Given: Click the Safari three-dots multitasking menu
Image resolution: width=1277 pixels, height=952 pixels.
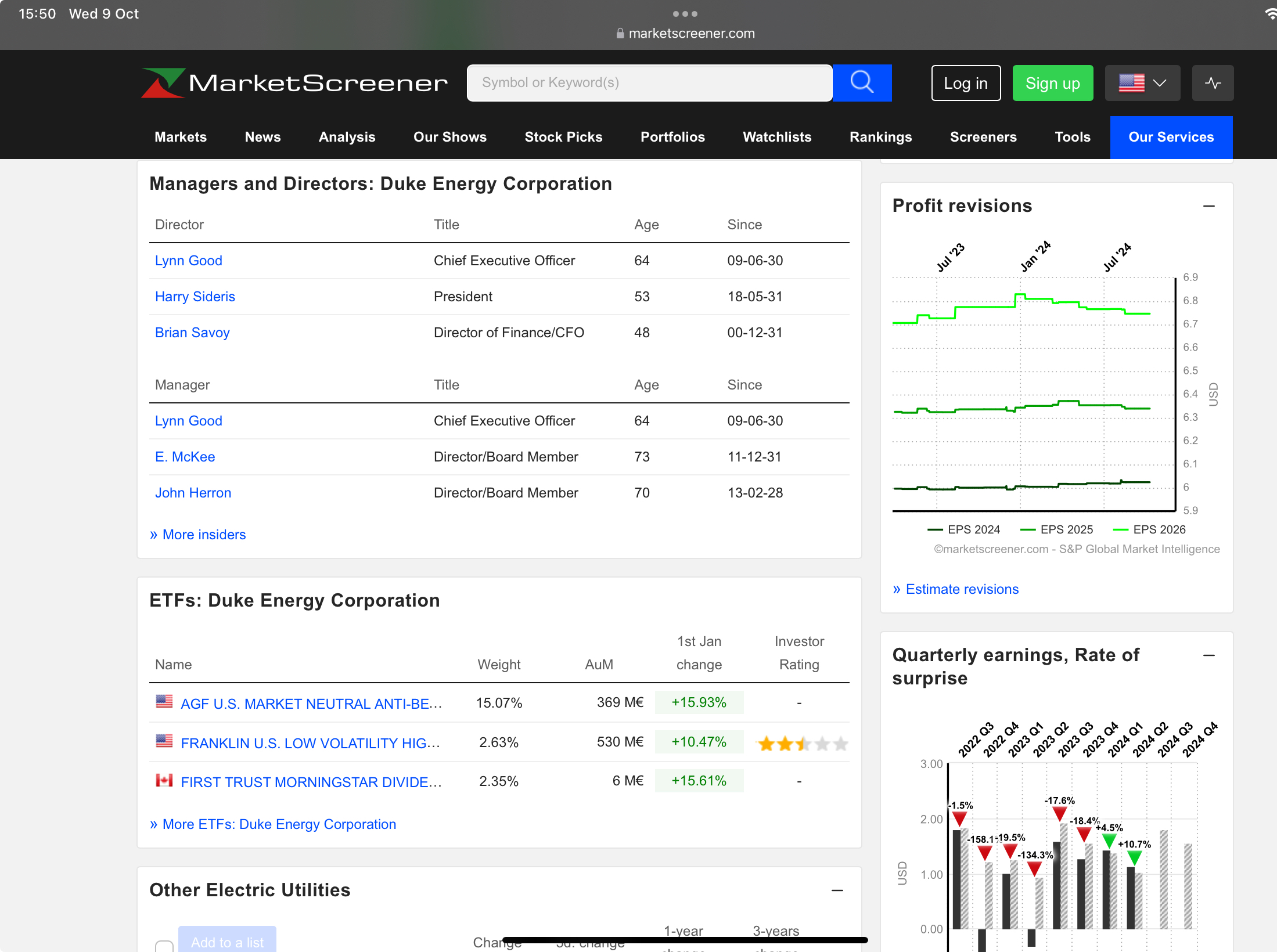Looking at the screenshot, I should pos(685,13).
